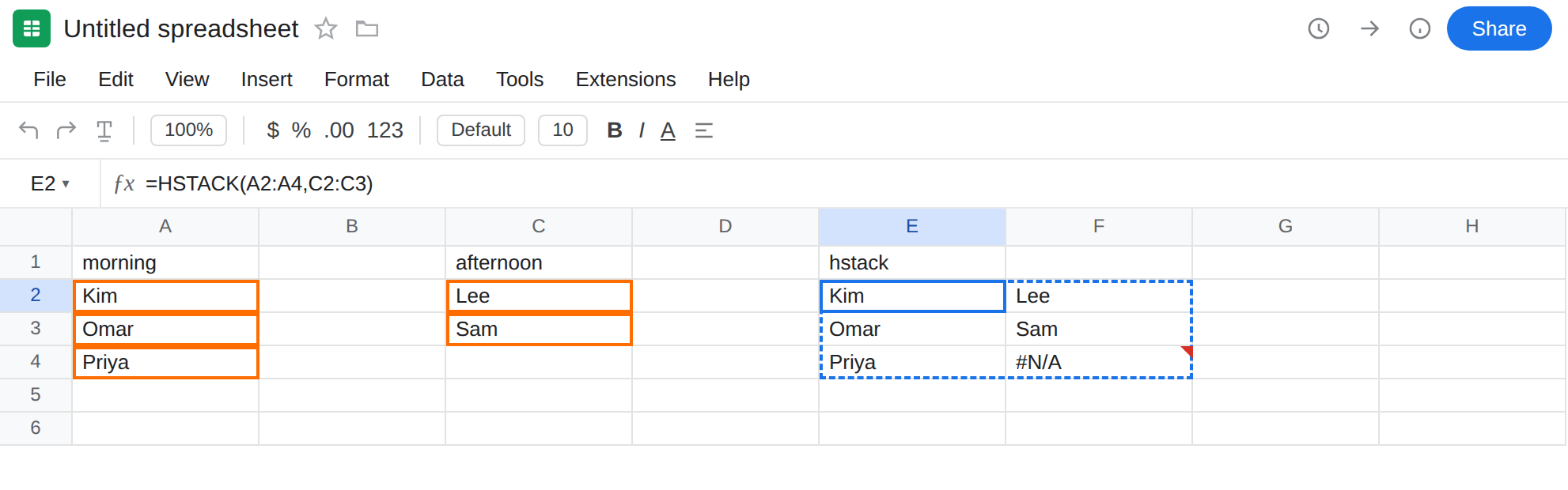Open the horizontal align options

point(704,130)
